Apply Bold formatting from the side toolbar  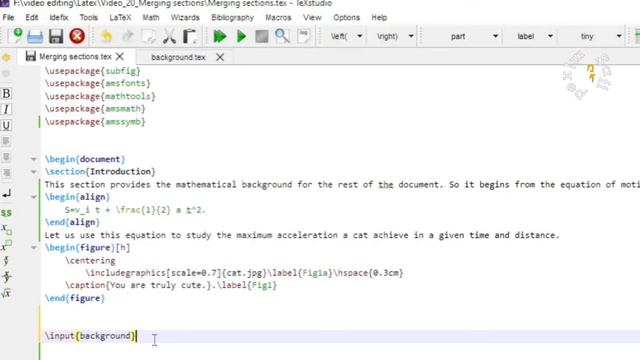click(6, 93)
